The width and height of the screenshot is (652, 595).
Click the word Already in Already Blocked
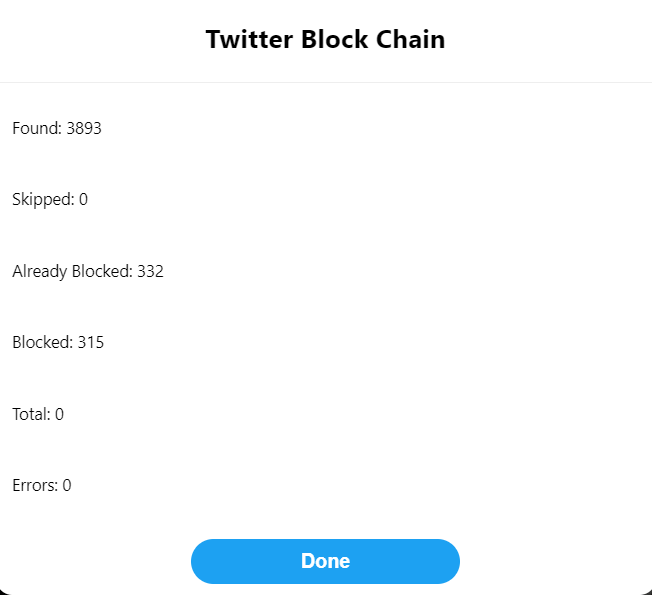pos(40,272)
